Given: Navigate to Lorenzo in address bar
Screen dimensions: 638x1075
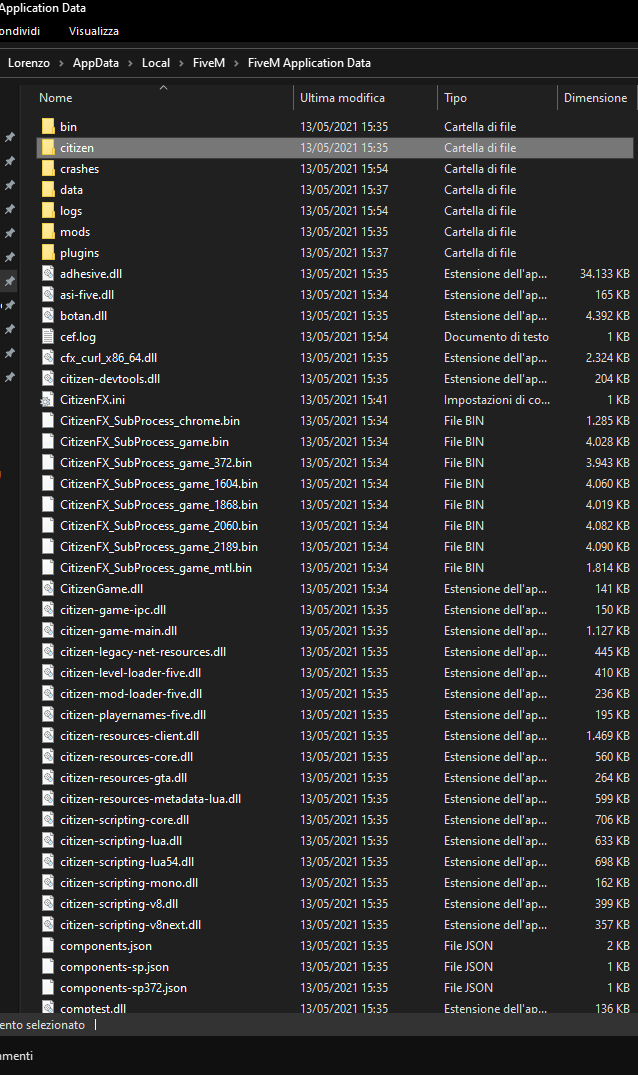Looking at the screenshot, I should [x=29, y=62].
